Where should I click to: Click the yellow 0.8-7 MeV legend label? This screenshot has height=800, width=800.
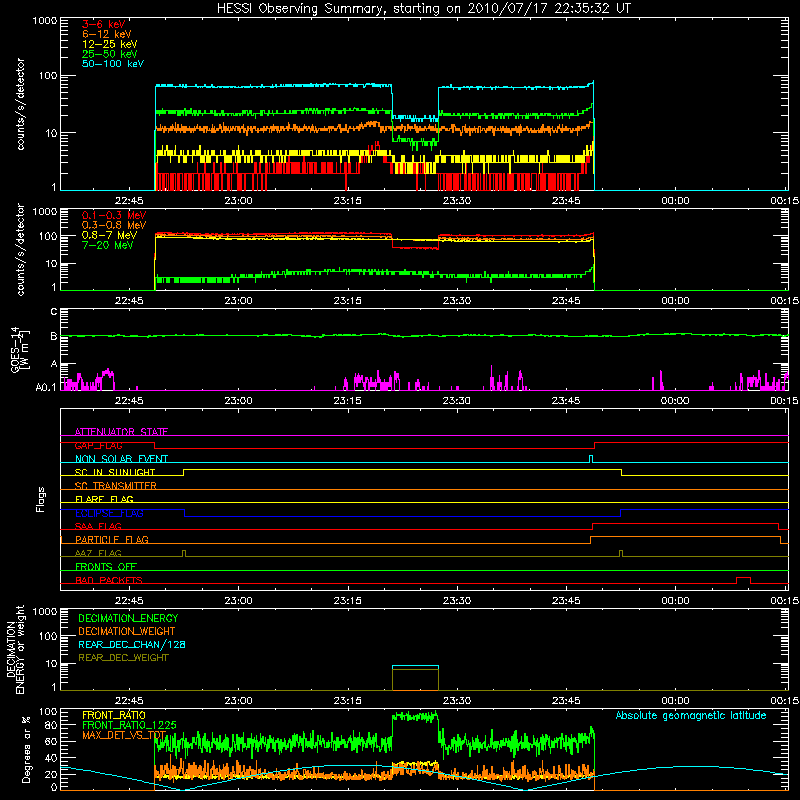click(x=109, y=235)
